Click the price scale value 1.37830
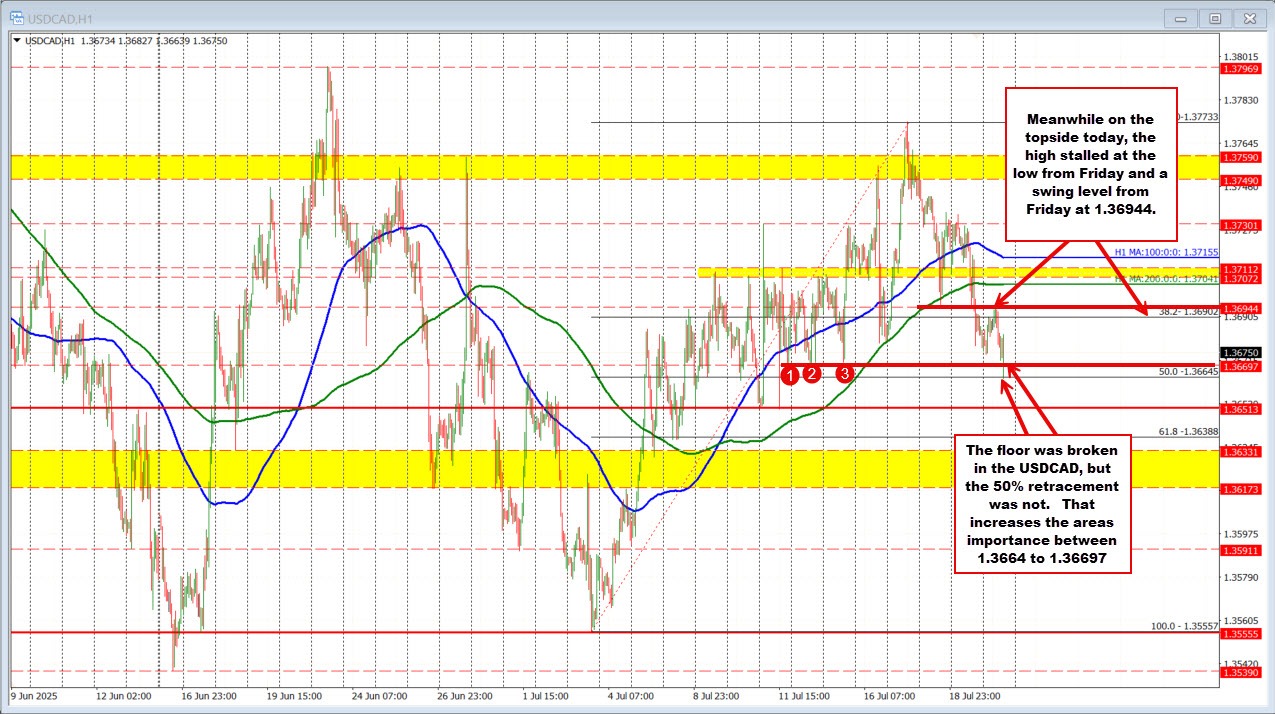The image size is (1275, 714). (x=1241, y=100)
